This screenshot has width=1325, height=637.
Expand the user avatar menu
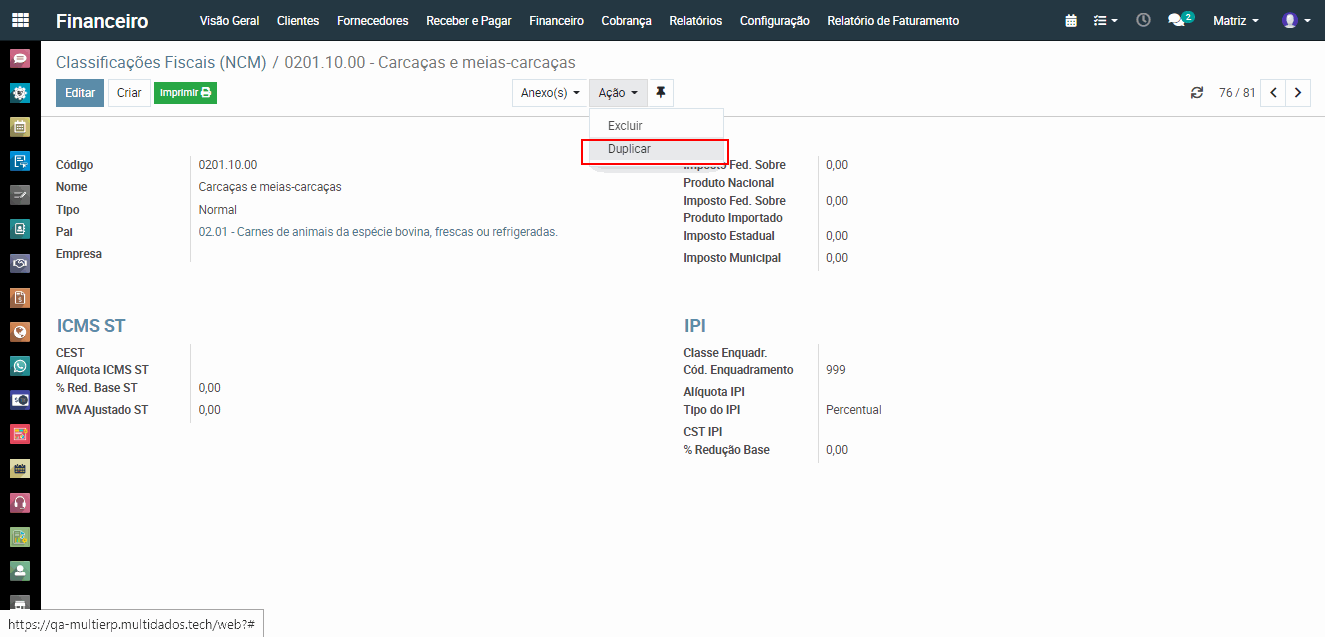click(1295, 21)
